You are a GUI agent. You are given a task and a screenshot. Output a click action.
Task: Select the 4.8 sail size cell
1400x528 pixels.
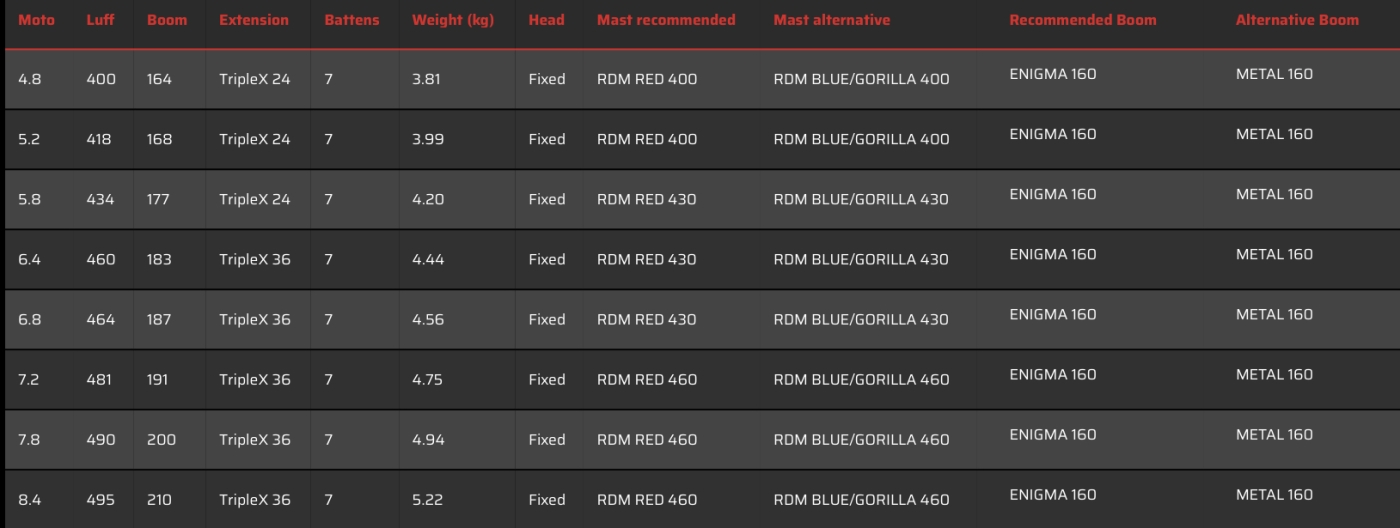coord(30,79)
